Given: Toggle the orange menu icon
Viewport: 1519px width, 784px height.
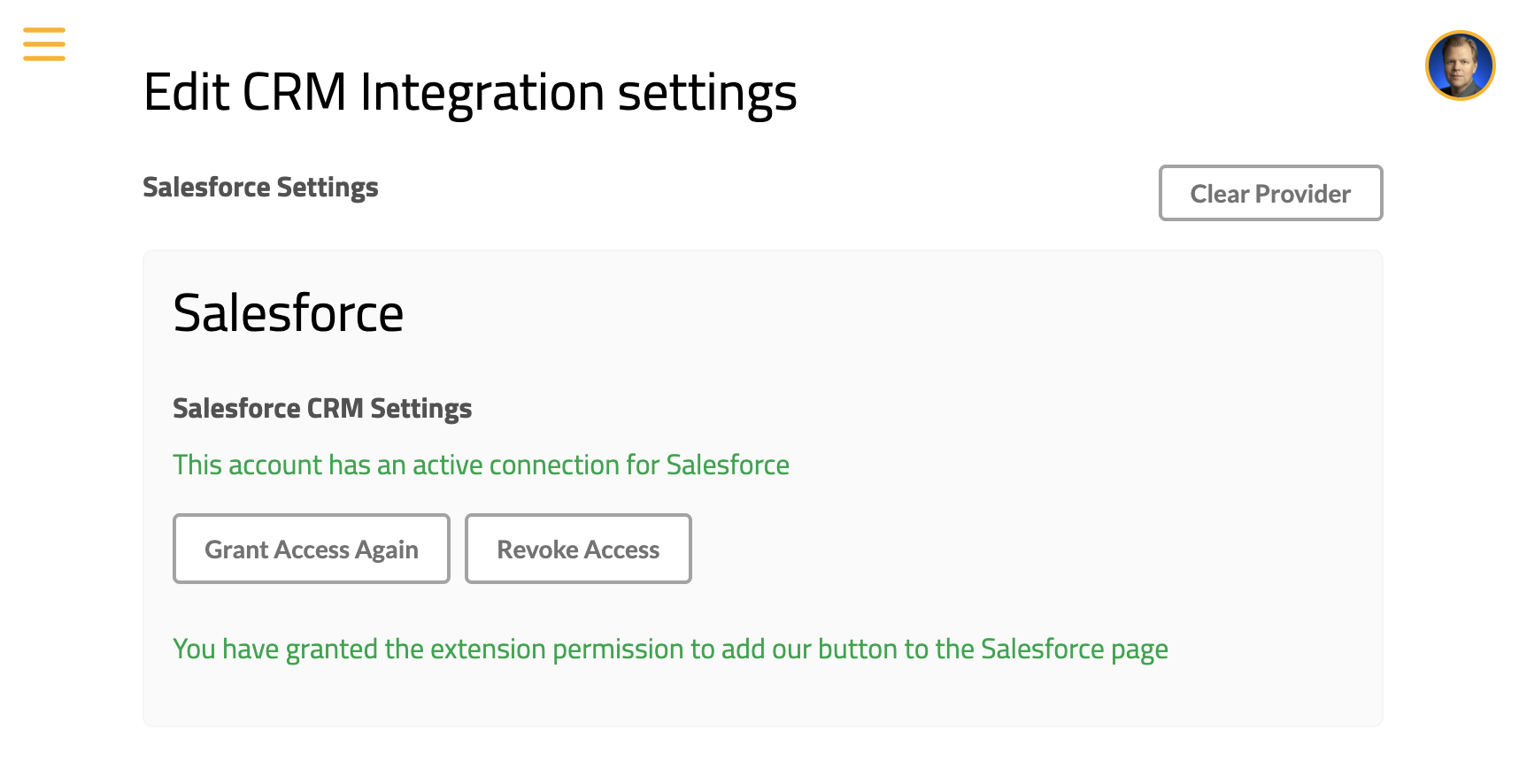Looking at the screenshot, I should coord(44,44).
